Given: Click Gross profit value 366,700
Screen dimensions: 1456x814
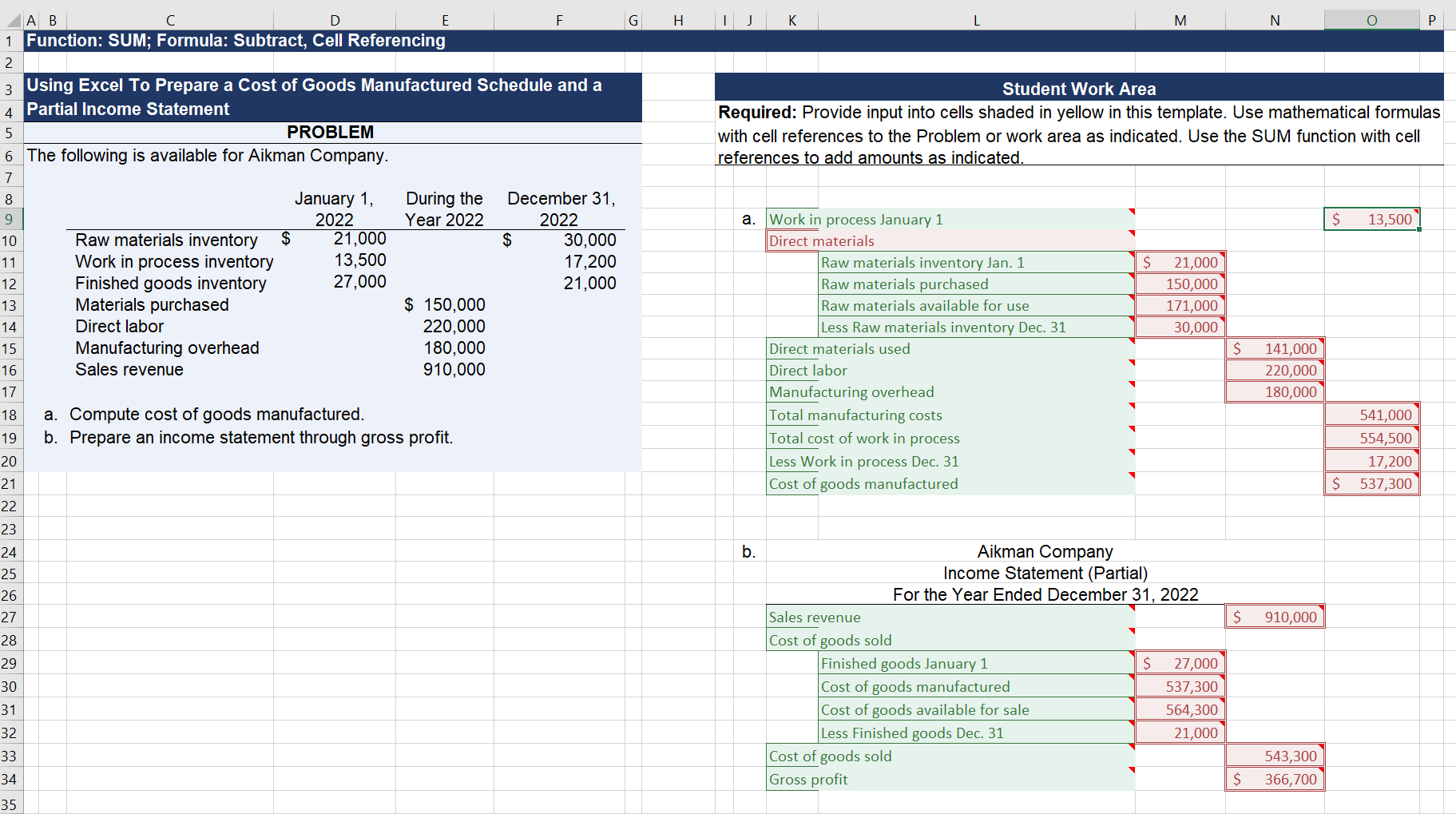Looking at the screenshot, I should (1275, 779).
